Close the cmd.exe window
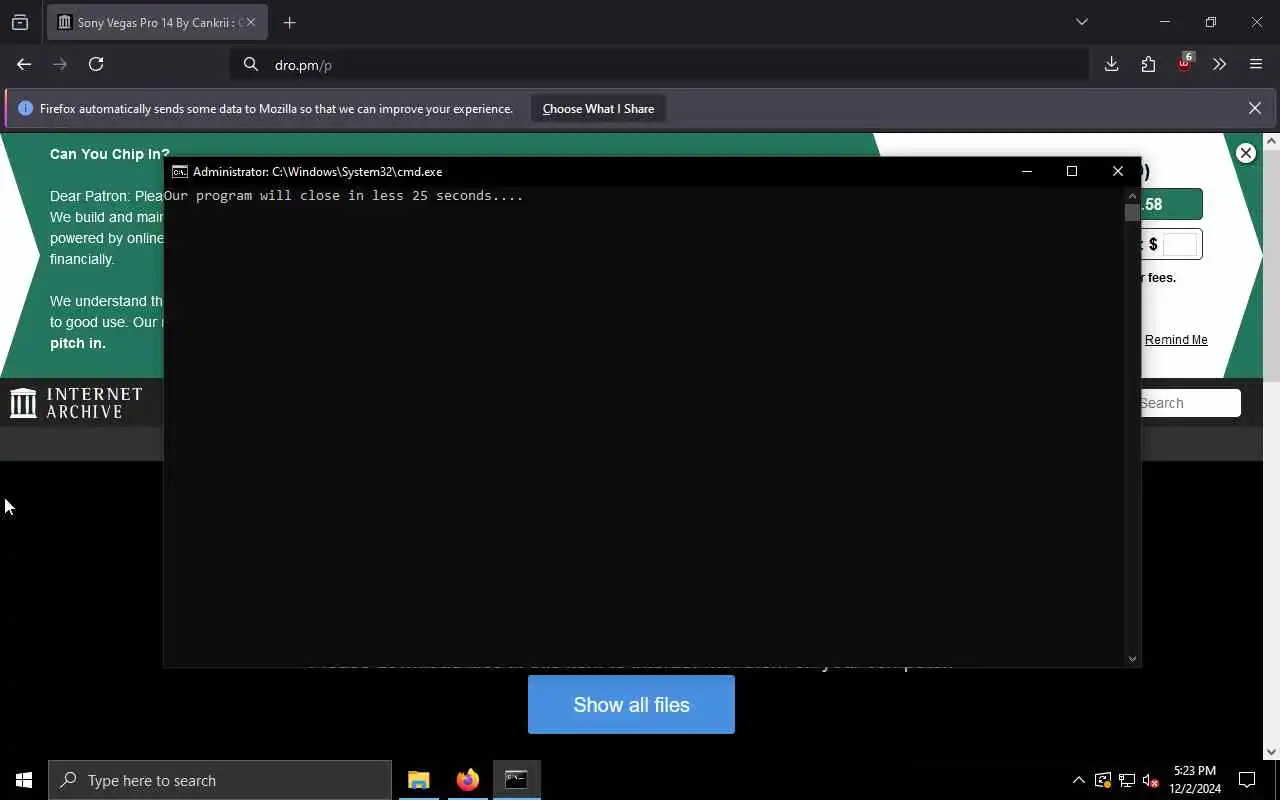 [1118, 171]
